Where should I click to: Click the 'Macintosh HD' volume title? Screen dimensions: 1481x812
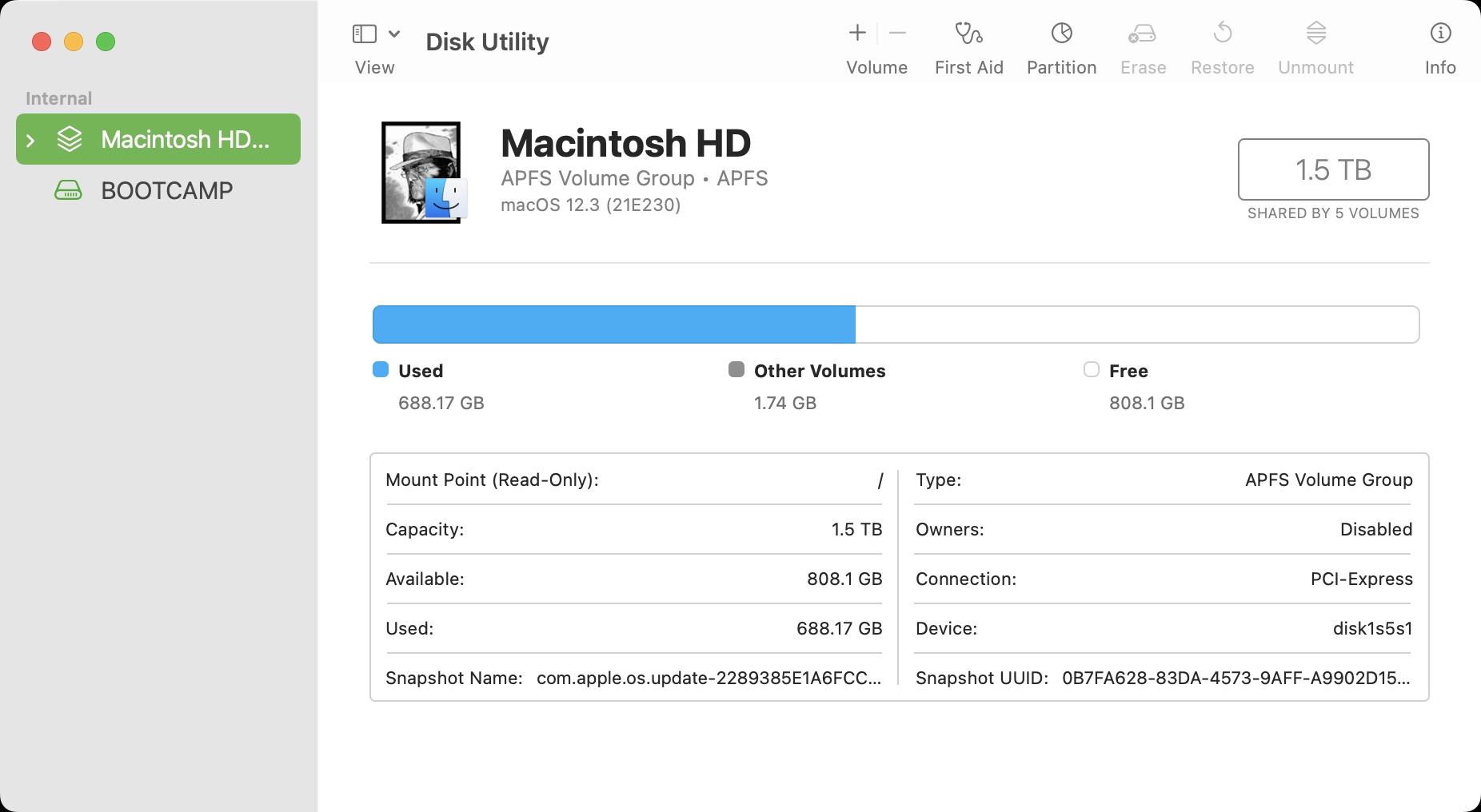coord(626,144)
